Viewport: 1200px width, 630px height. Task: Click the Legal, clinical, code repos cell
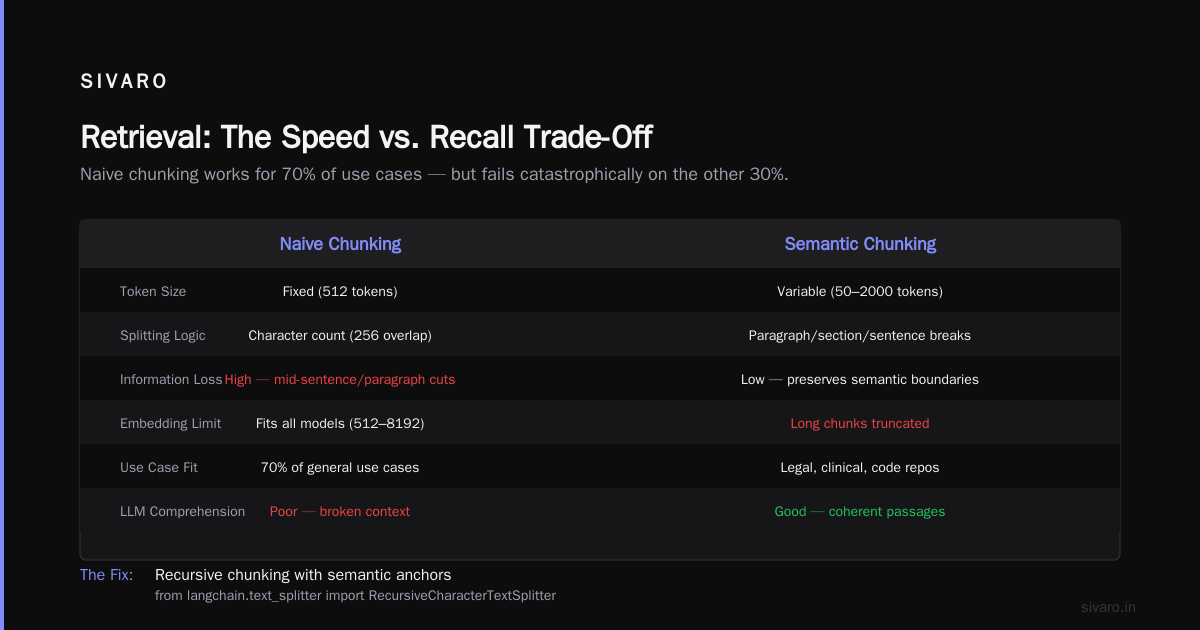860,468
